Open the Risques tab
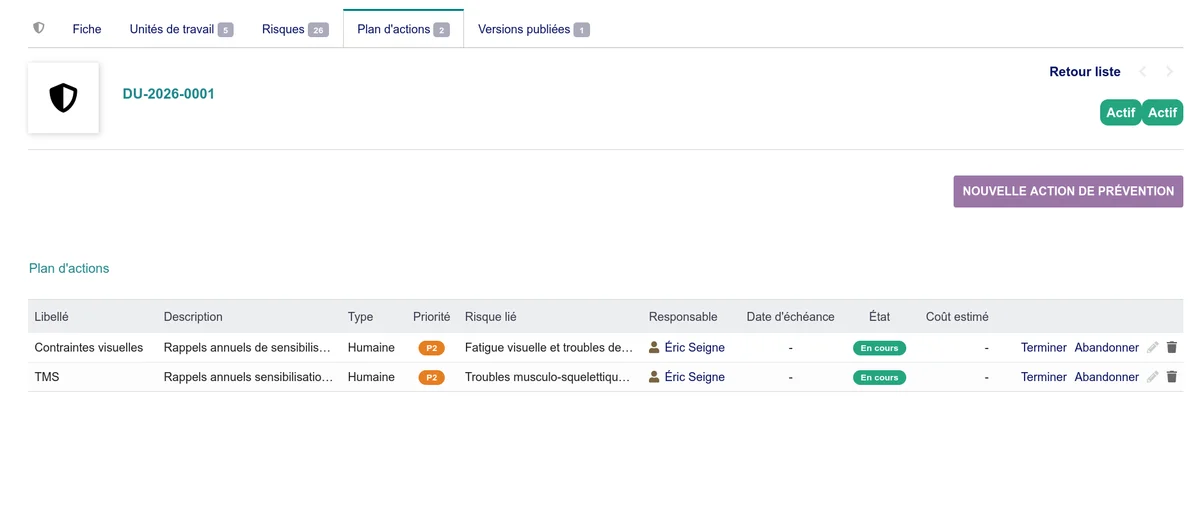 point(295,29)
